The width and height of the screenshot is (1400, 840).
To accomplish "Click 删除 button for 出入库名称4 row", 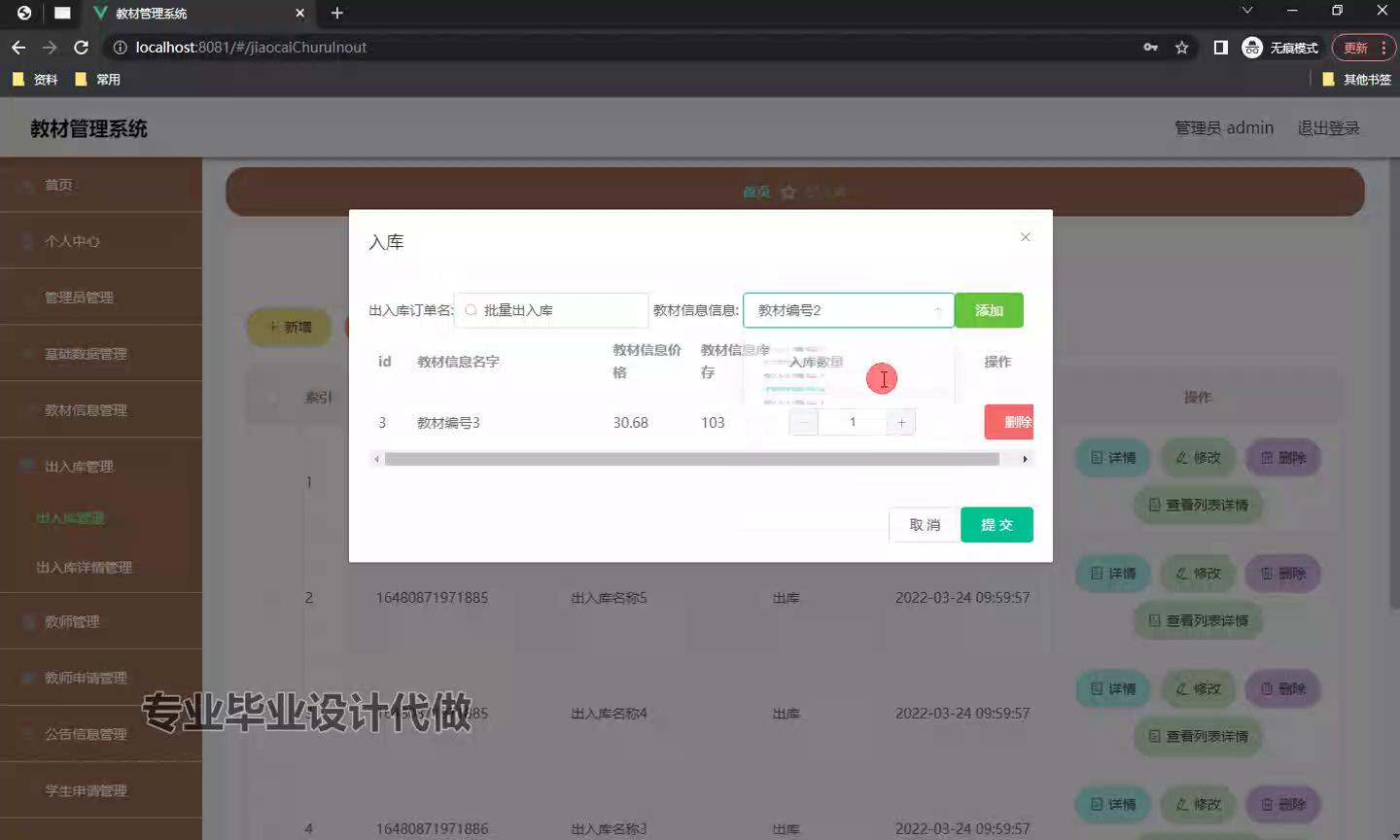I will (1283, 689).
